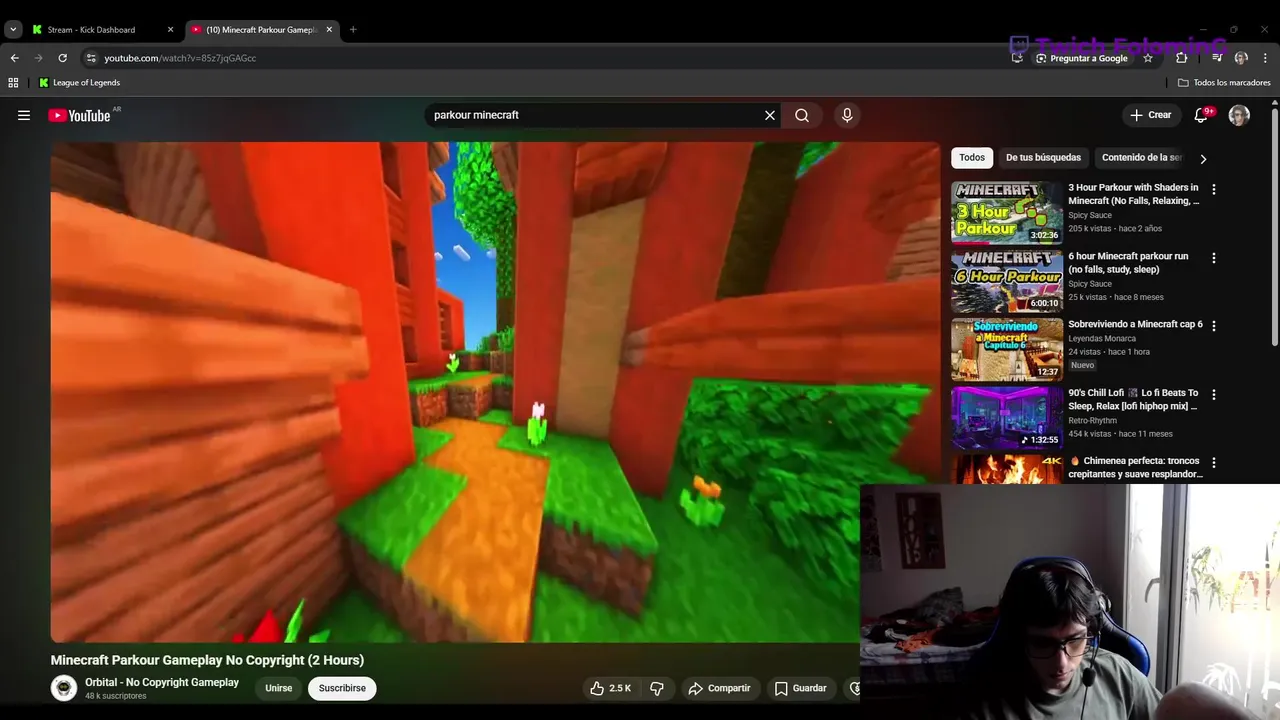Open YouTube notifications bell
The width and height of the screenshot is (1280, 720).
[x=1202, y=115]
